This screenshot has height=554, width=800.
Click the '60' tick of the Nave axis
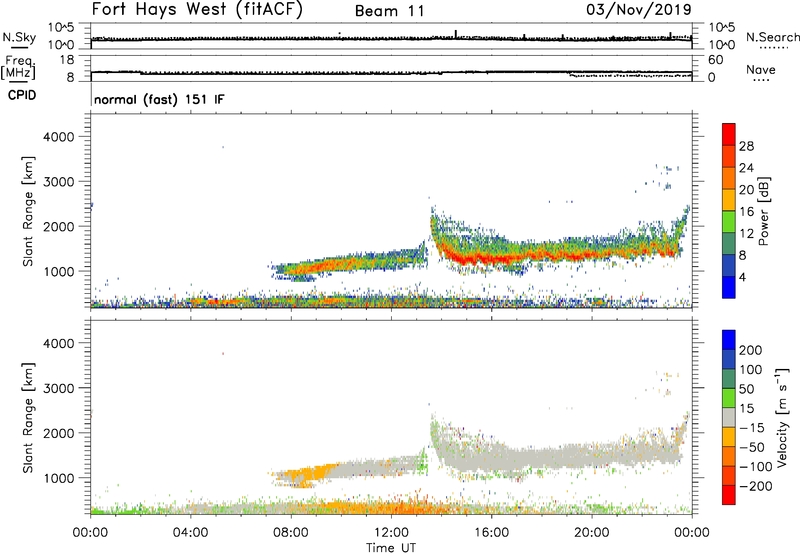coord(715,60)
